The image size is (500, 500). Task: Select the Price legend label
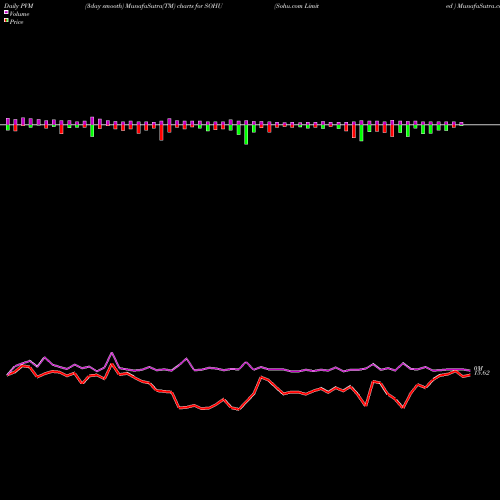16,22
